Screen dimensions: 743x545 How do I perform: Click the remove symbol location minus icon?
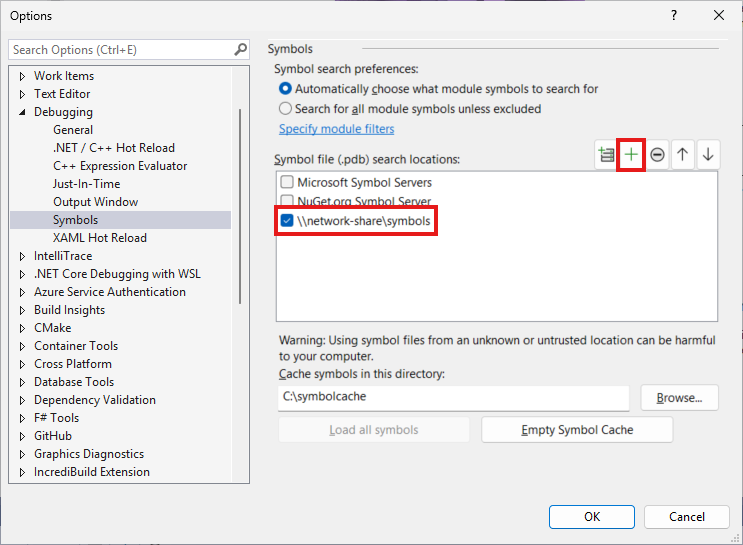click(x=657, y=155)
